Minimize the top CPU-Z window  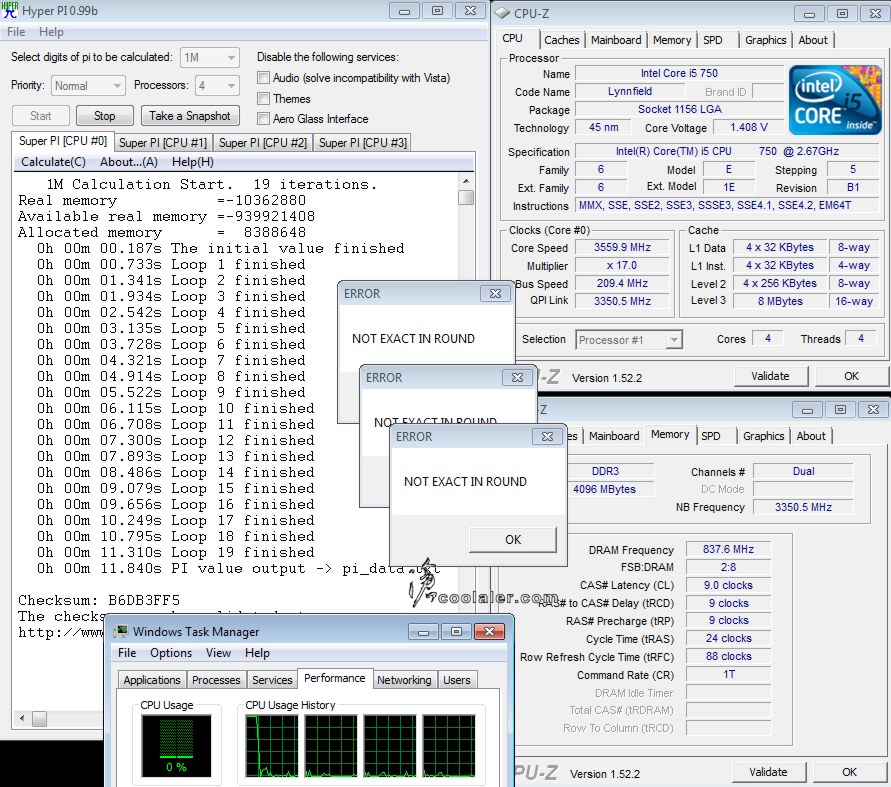810,14
